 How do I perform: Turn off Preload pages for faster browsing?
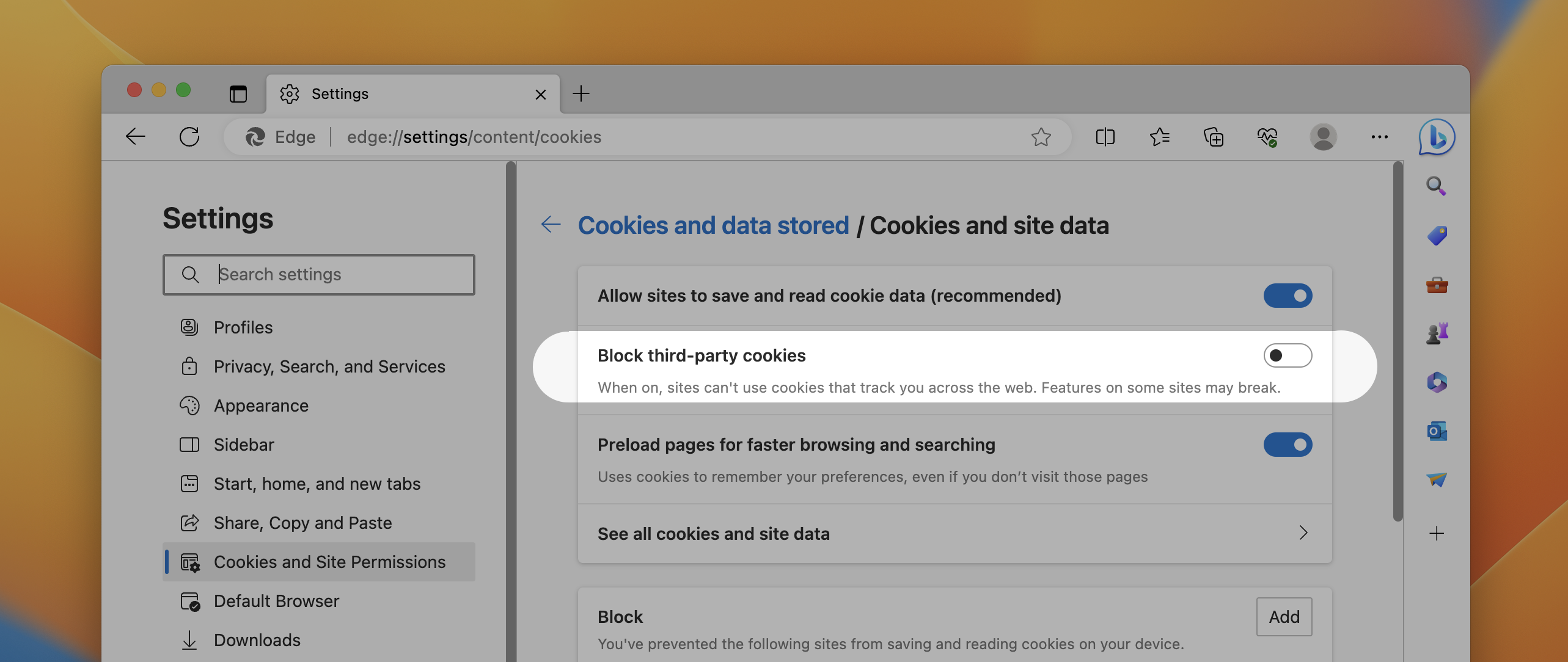tap(1288, 445)
